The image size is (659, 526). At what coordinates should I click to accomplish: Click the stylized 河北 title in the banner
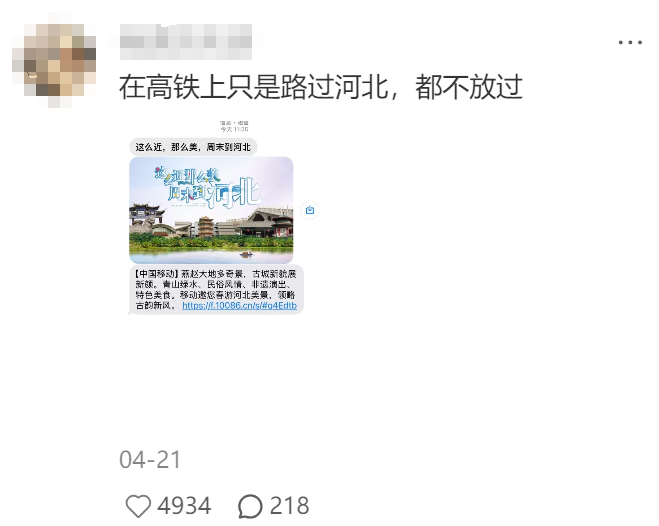[x=237, y=192]
